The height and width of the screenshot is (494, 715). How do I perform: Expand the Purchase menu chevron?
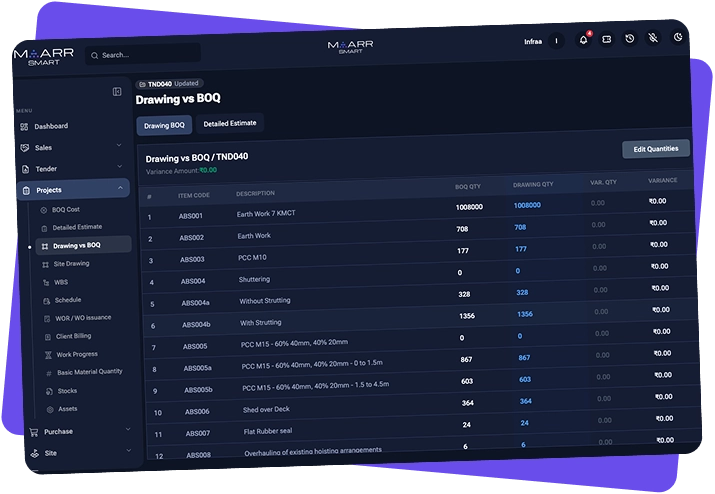[128, 429]
